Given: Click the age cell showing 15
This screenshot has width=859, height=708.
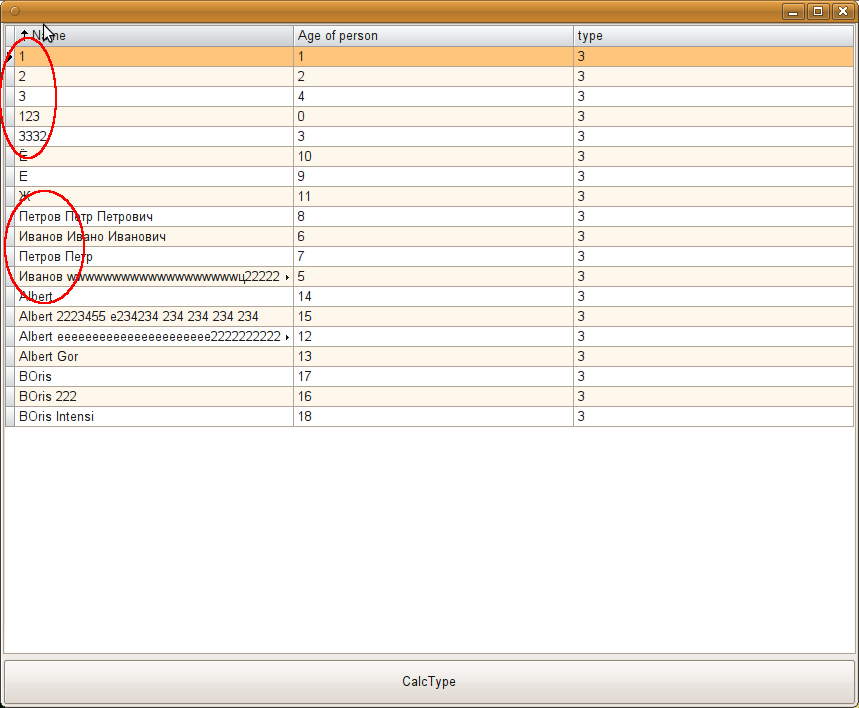Looking at the screenshot, I should [x=432, y=317].
